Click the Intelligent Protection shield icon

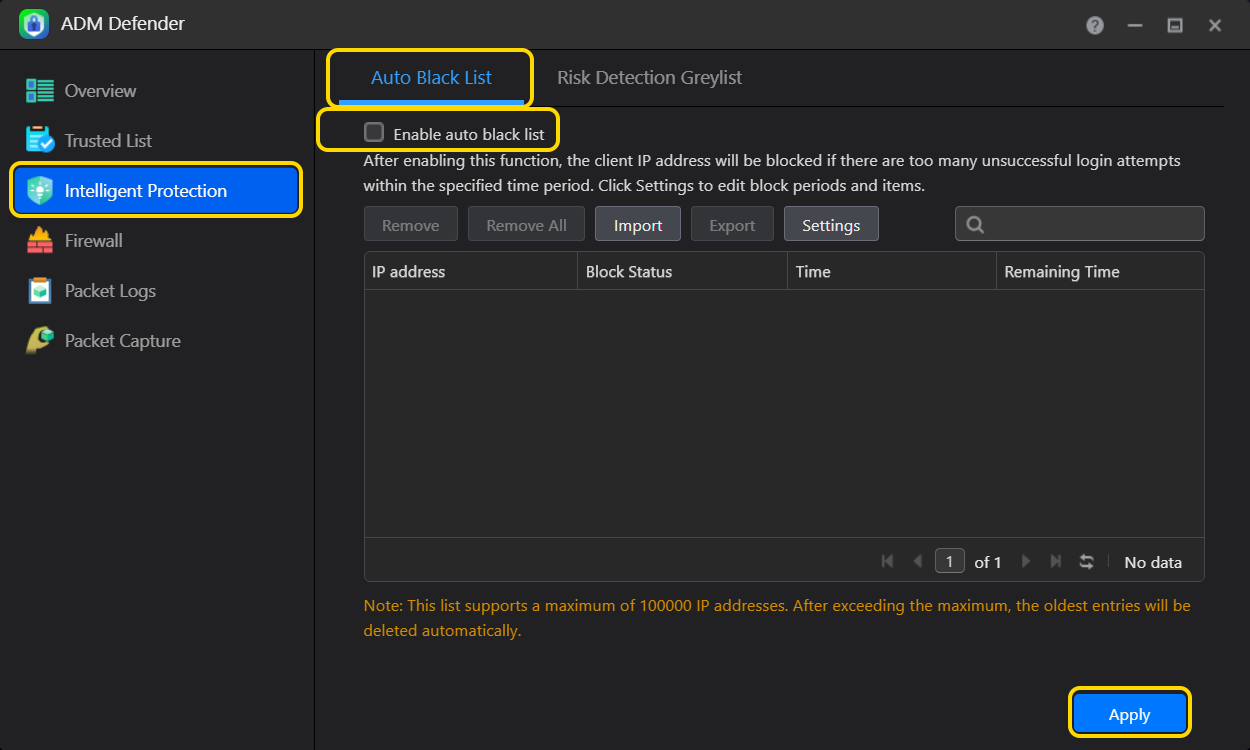coord(40,191)
